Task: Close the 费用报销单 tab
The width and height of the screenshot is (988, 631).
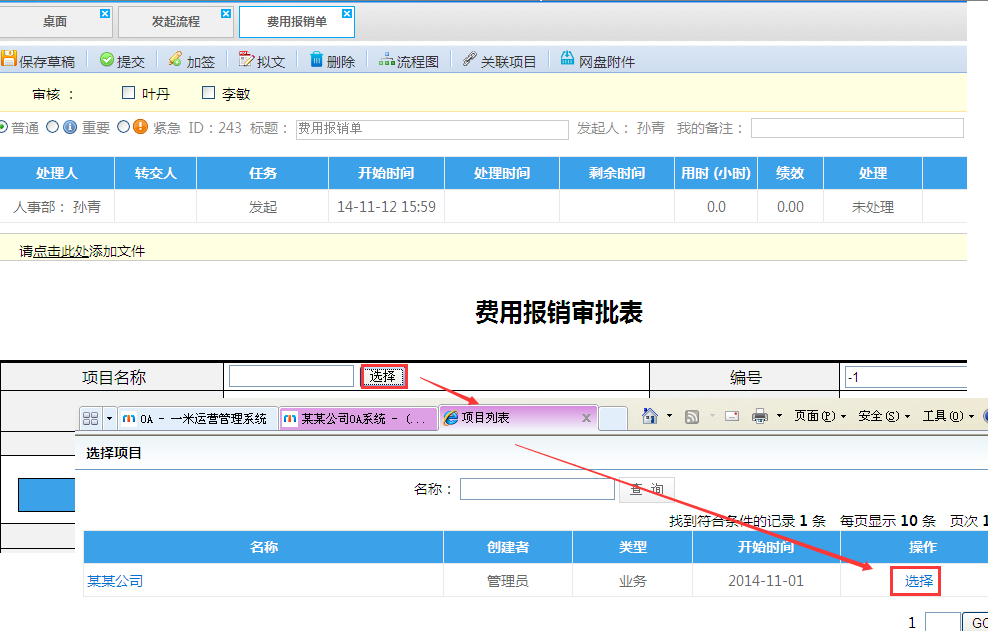Action: coord(347,13)
